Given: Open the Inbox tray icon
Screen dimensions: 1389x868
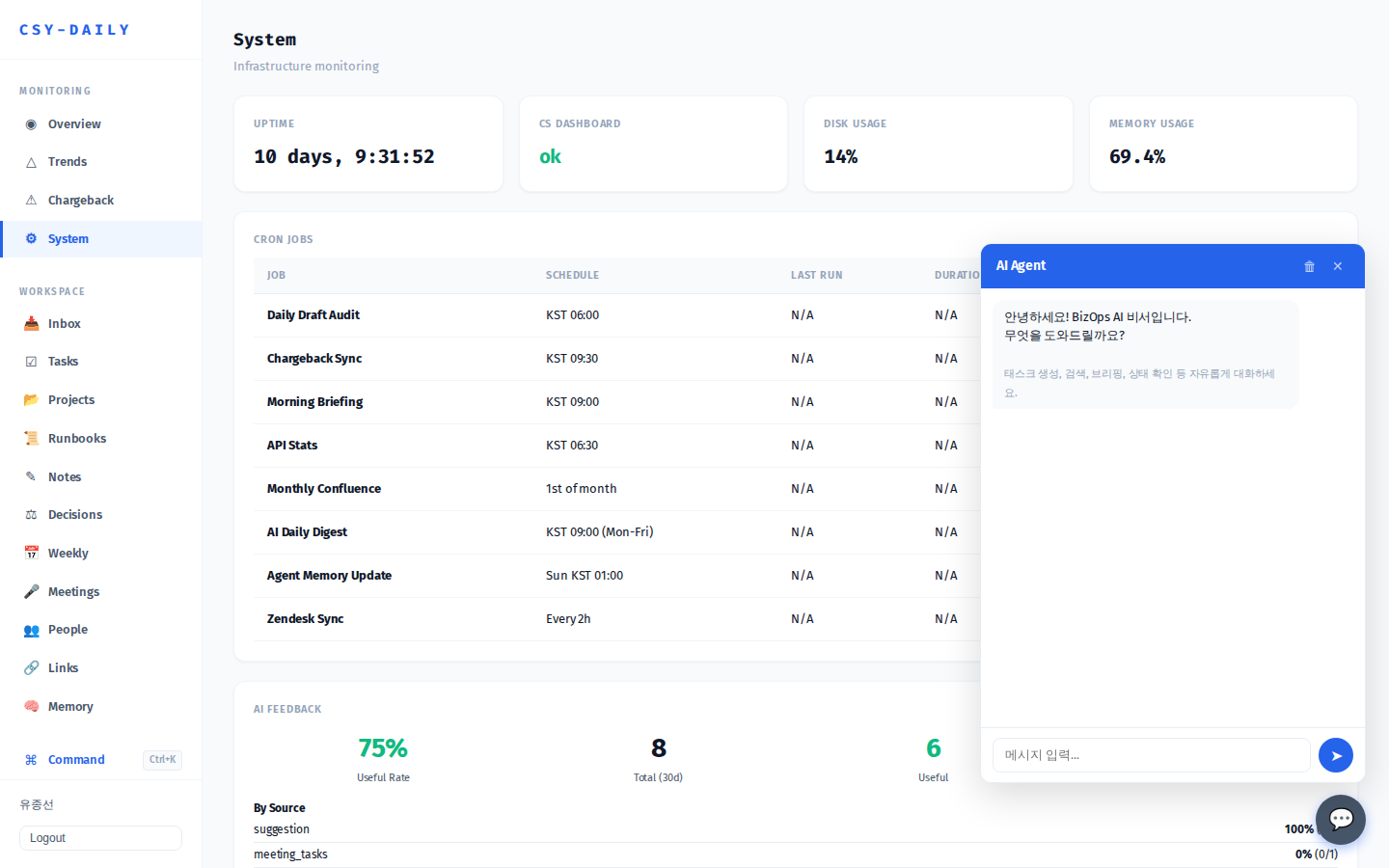Looking at the screenshot, I should pos(30,323).
